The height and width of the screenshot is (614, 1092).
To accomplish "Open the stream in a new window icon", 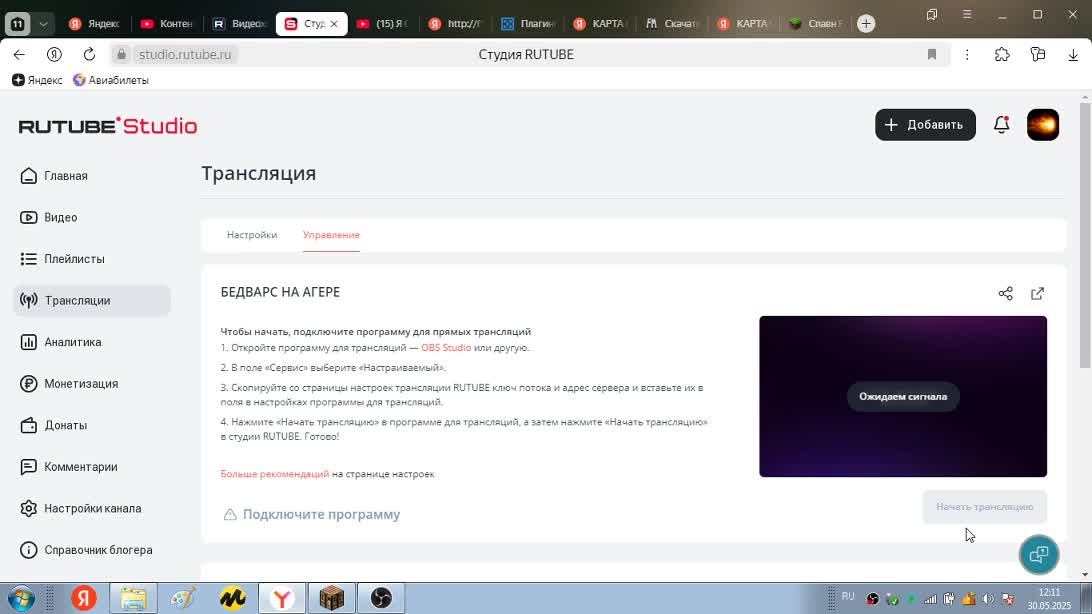I will click(1038, 294).
